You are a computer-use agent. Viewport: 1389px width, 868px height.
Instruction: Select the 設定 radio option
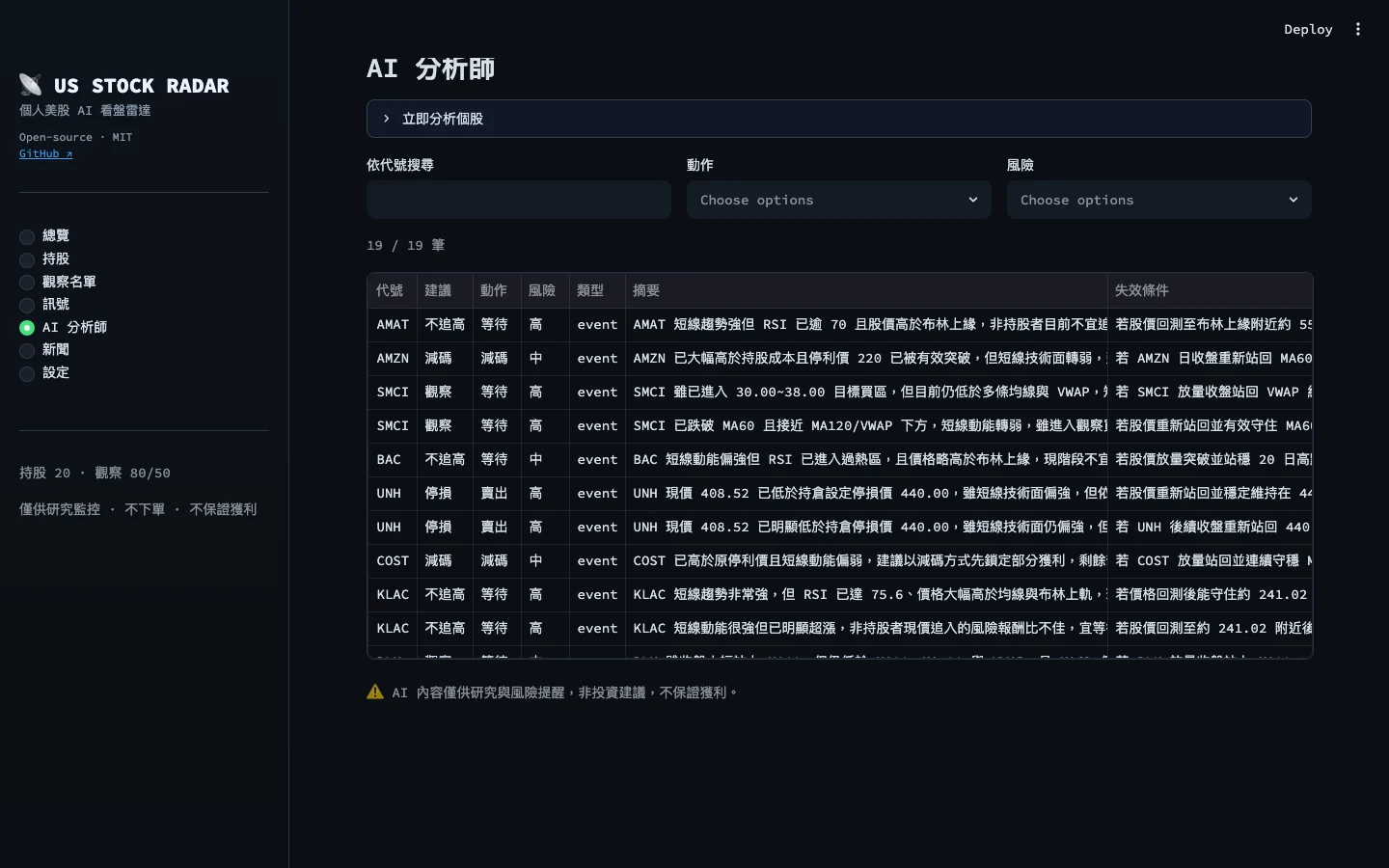pyautogui.click(x=44, y=372)
